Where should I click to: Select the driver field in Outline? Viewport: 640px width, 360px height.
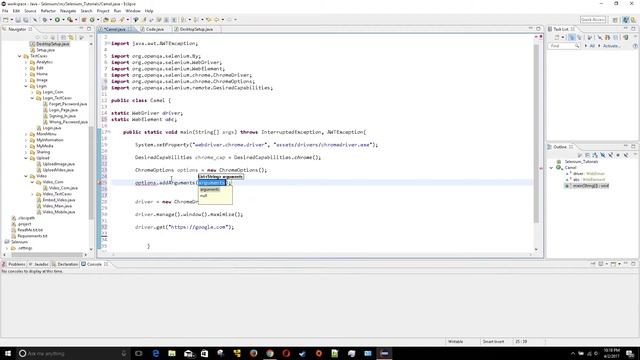coord(586,173)
